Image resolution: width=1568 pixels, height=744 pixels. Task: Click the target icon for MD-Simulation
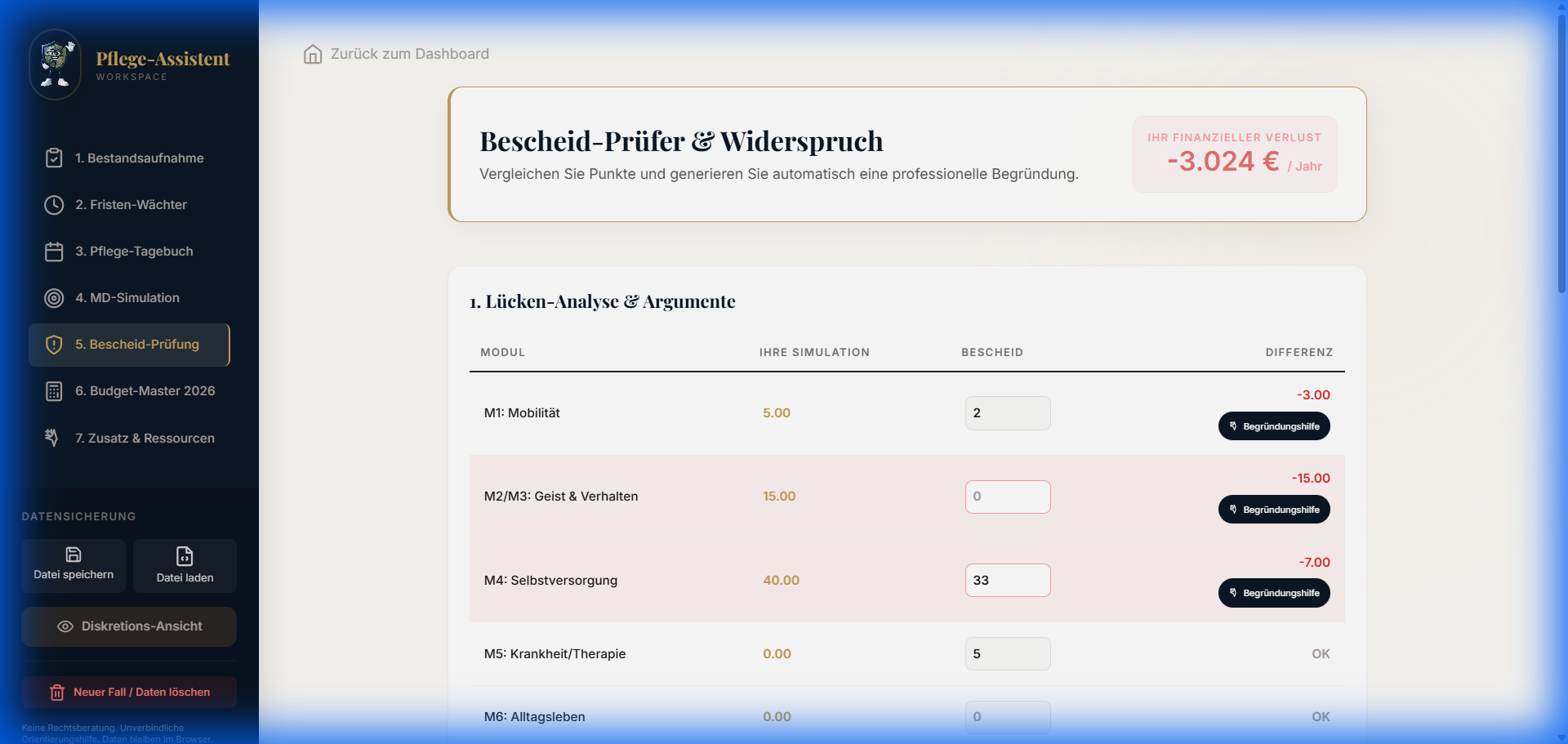[54, 298]
